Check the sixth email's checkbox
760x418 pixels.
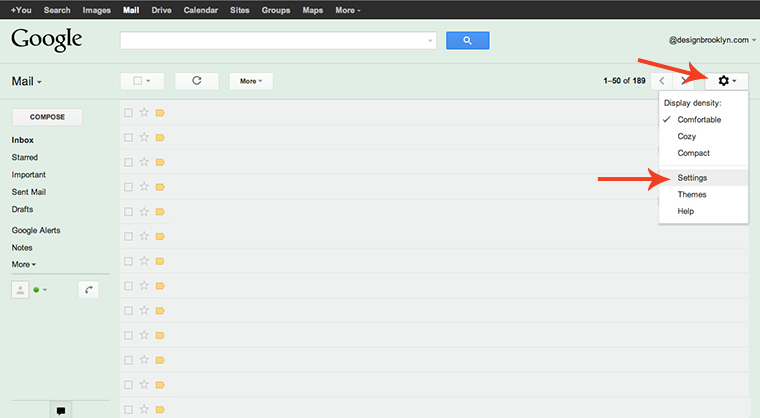tap(128, 237)
